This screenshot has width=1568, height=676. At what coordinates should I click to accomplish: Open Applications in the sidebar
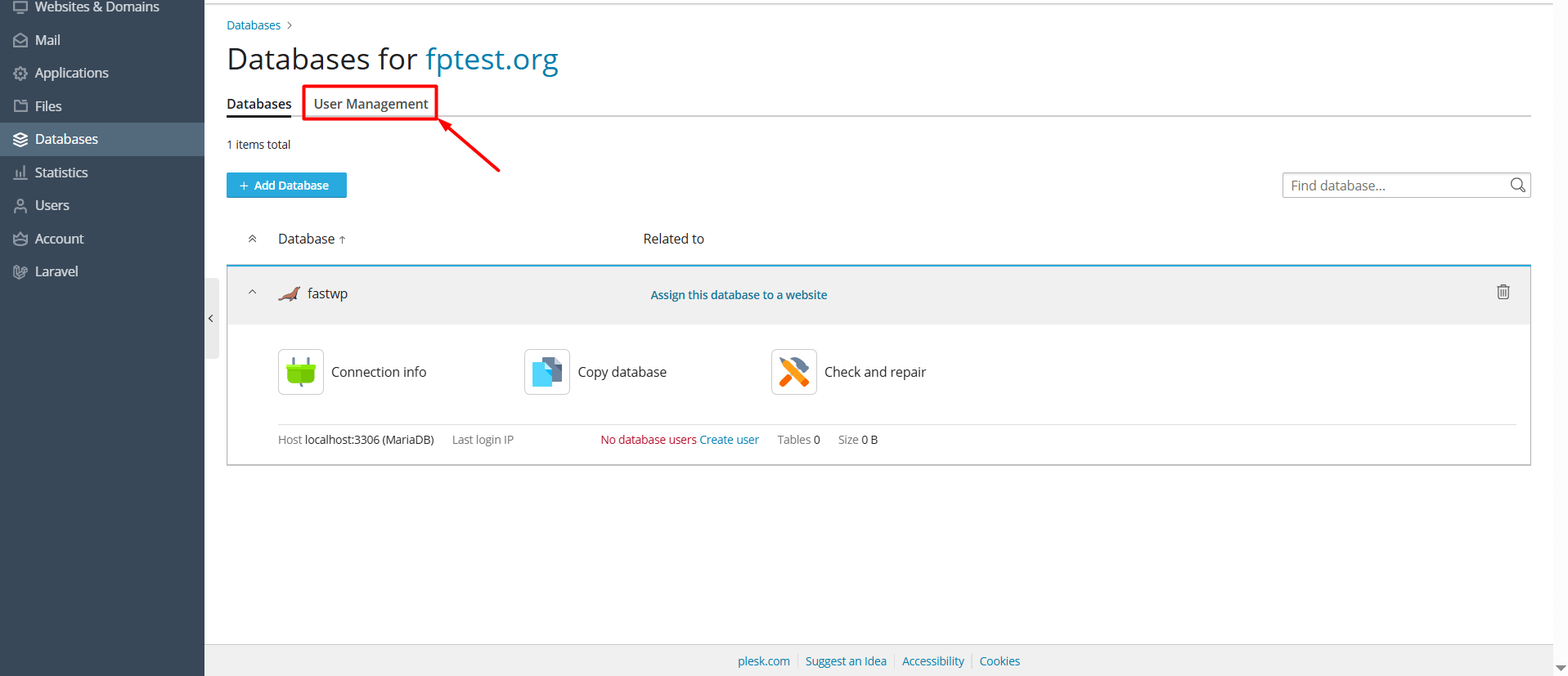71,73
